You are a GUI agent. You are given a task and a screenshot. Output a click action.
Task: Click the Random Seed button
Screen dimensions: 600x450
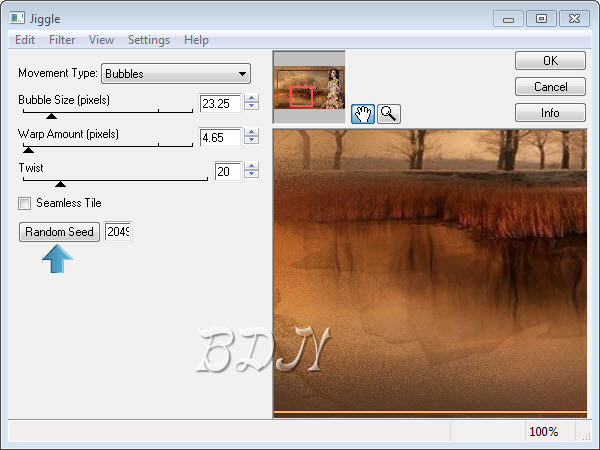(x=59, y=232)
